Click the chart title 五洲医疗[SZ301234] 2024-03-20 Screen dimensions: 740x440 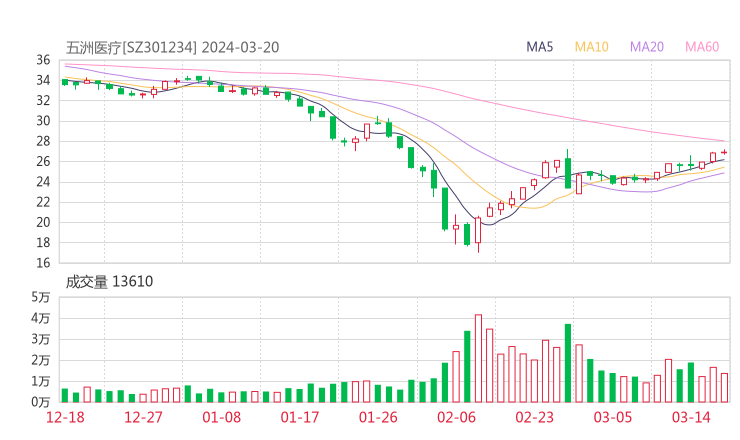click(172, 48)
